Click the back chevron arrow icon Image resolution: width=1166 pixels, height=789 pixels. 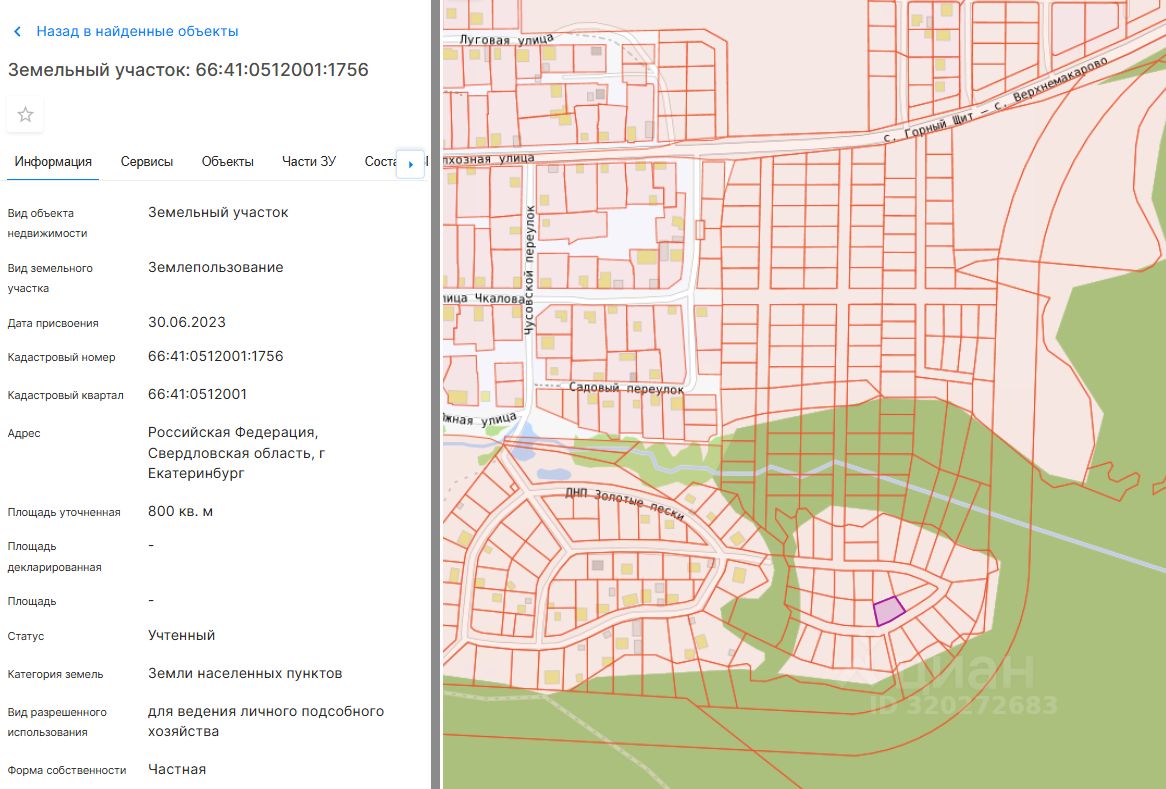click(x=17, y=32)
